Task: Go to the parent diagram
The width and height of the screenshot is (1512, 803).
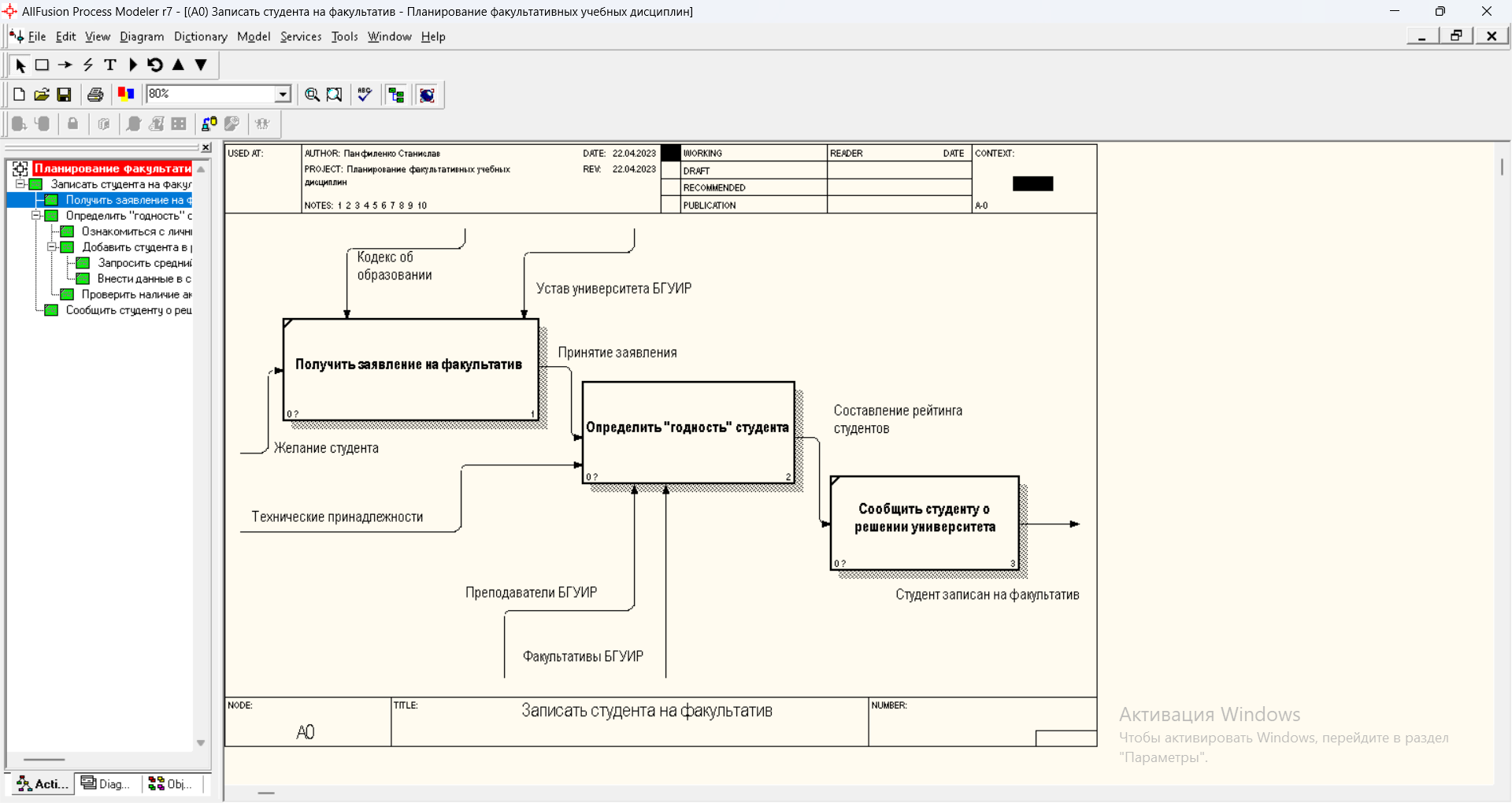Action: click(178, 65)
